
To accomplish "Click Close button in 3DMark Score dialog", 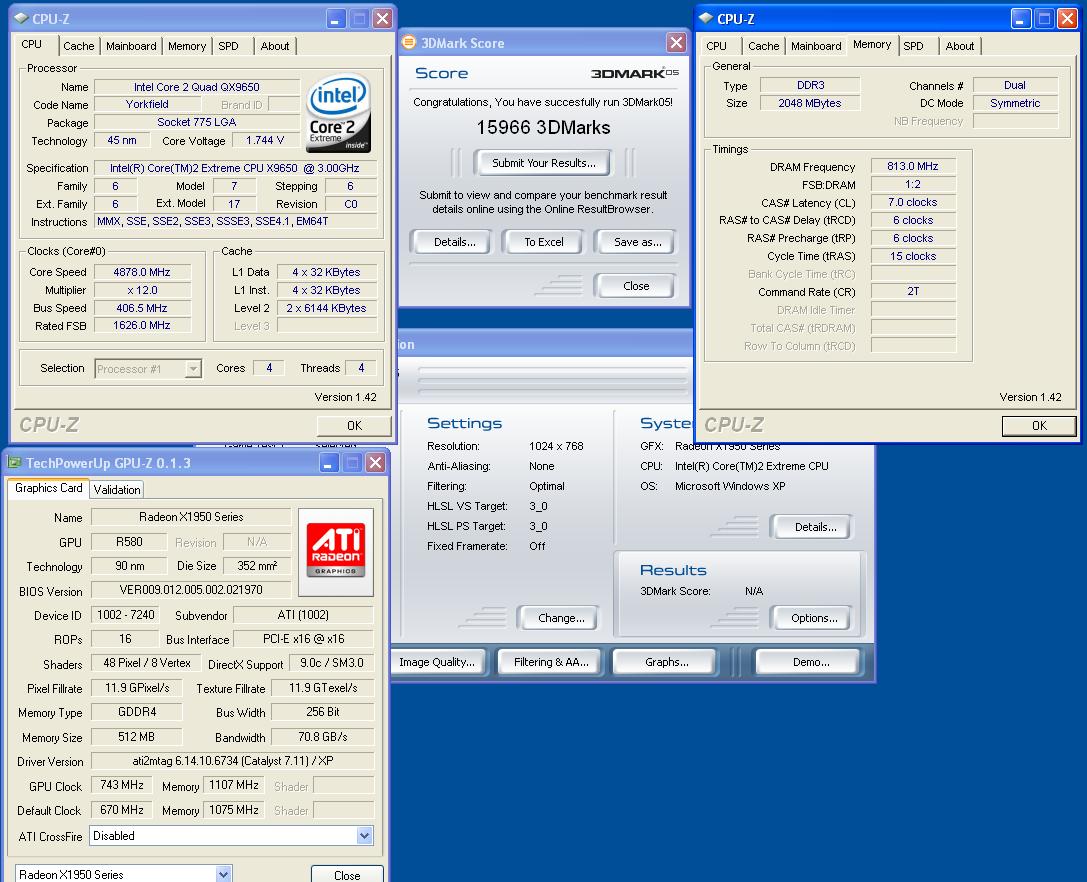I will 636,286.
